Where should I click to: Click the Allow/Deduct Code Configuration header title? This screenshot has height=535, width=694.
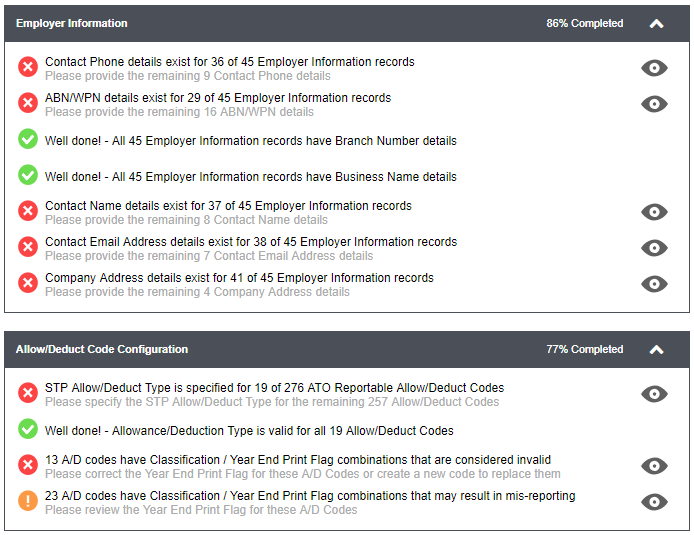coord(102,349)
